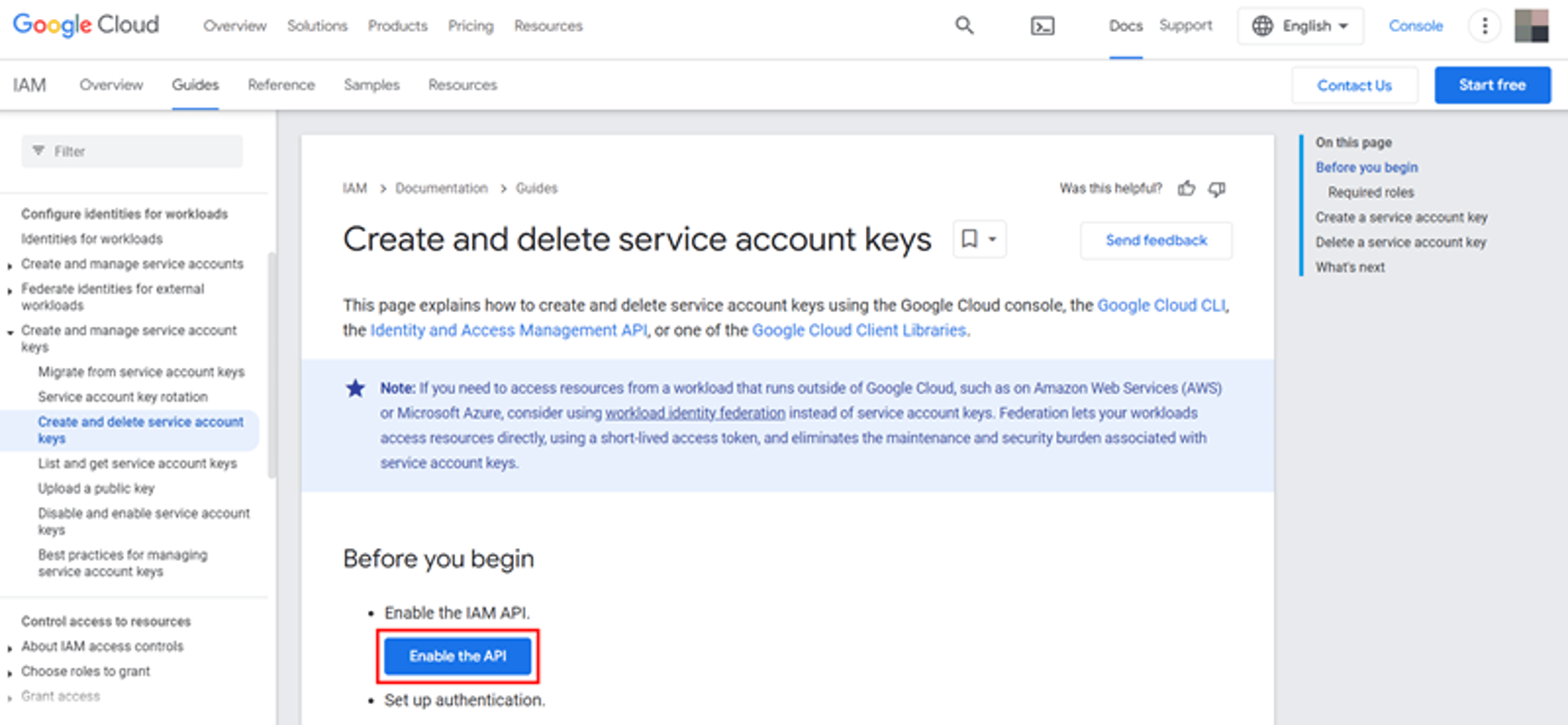Screen dimensions: 1568x725
Task: Open Migrate from service account keys
Action: (141, 372)
